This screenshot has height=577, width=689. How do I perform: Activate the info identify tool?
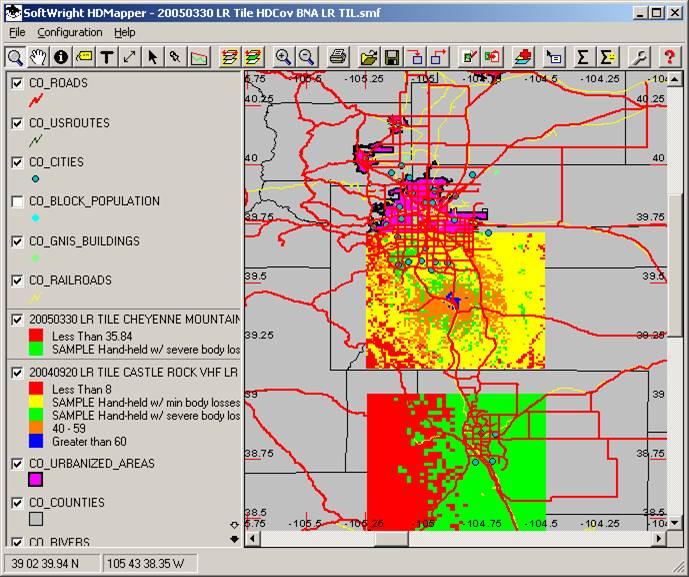coord(61,57)
